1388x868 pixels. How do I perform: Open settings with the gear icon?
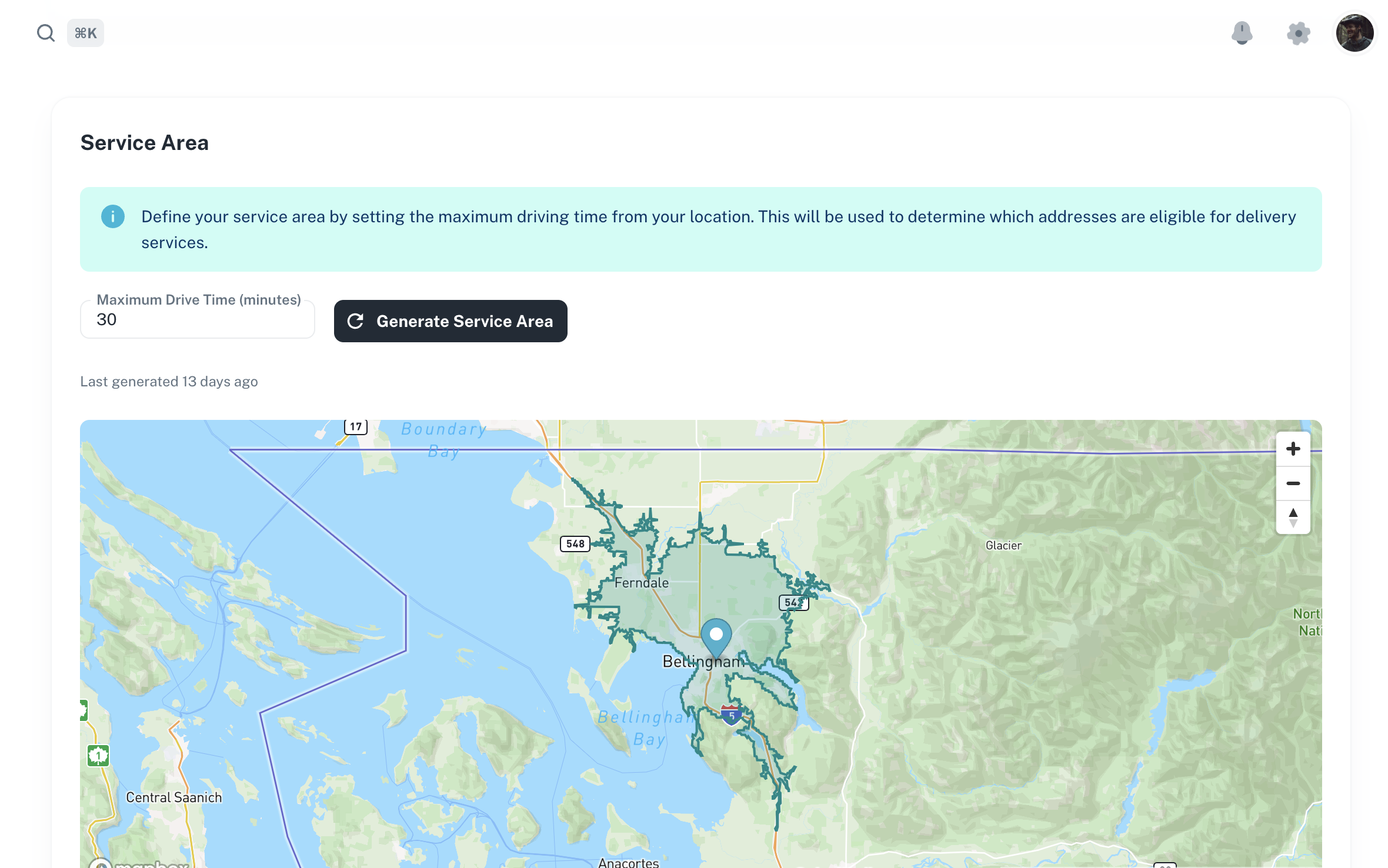point(1298,33)
